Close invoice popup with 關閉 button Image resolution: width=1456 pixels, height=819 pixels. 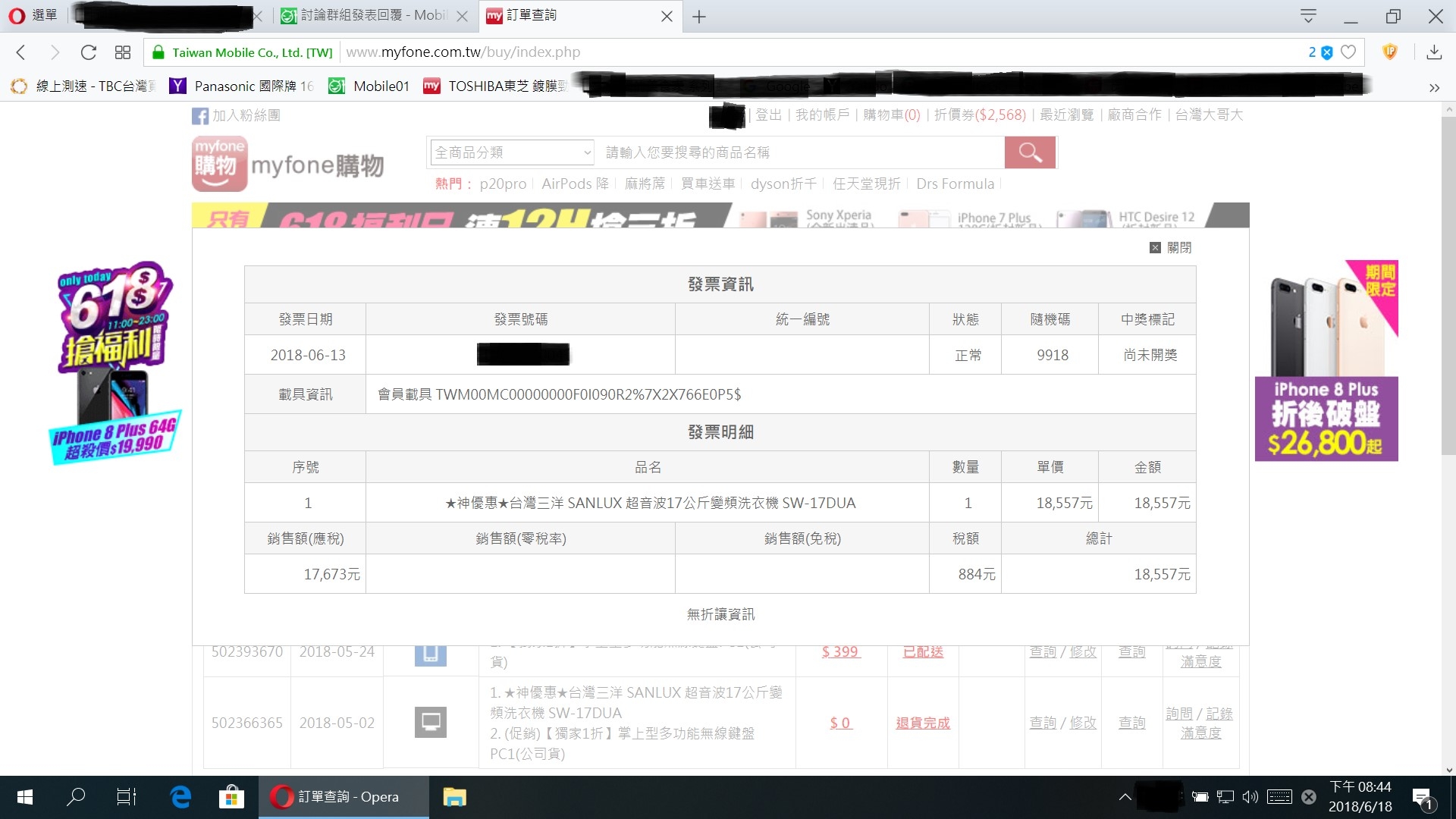[x=1171, y=247]
